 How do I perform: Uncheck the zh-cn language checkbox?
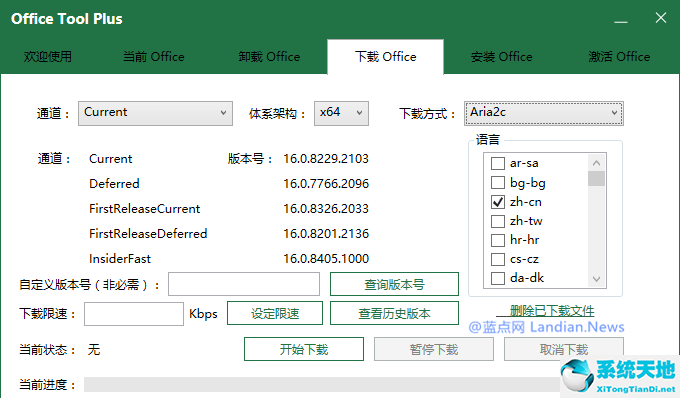point(497,202)
